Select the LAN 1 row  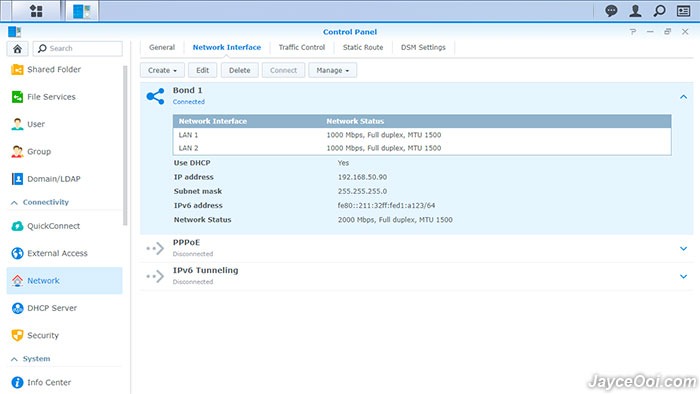pyautogui.click(x=422, y=135)
